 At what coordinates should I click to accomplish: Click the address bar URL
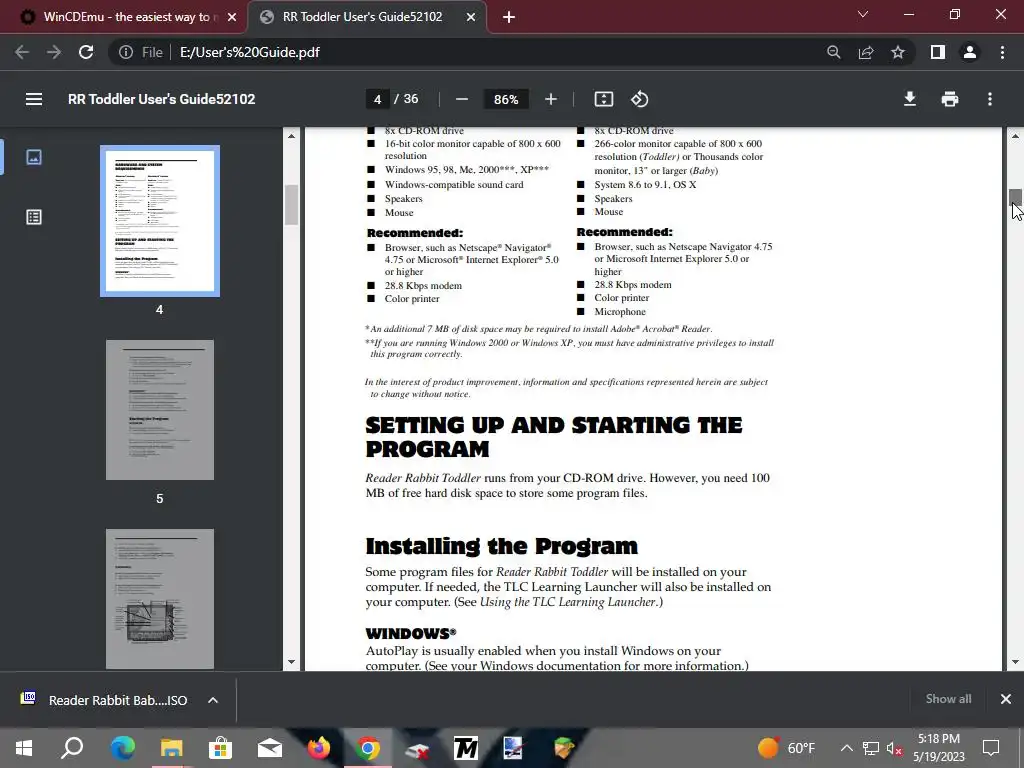tap(249, 52)
